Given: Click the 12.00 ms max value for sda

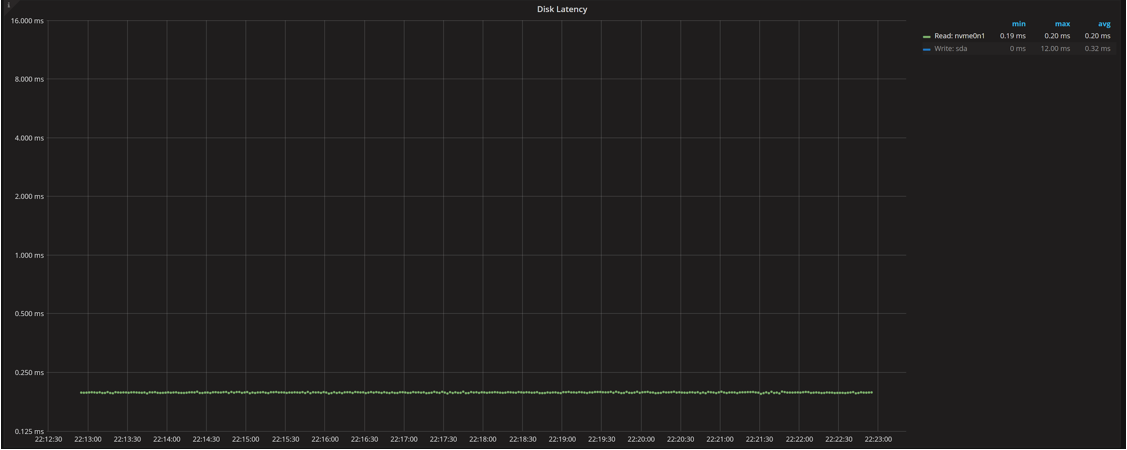Looking at the screenshot, I should tap(1055, 49).
